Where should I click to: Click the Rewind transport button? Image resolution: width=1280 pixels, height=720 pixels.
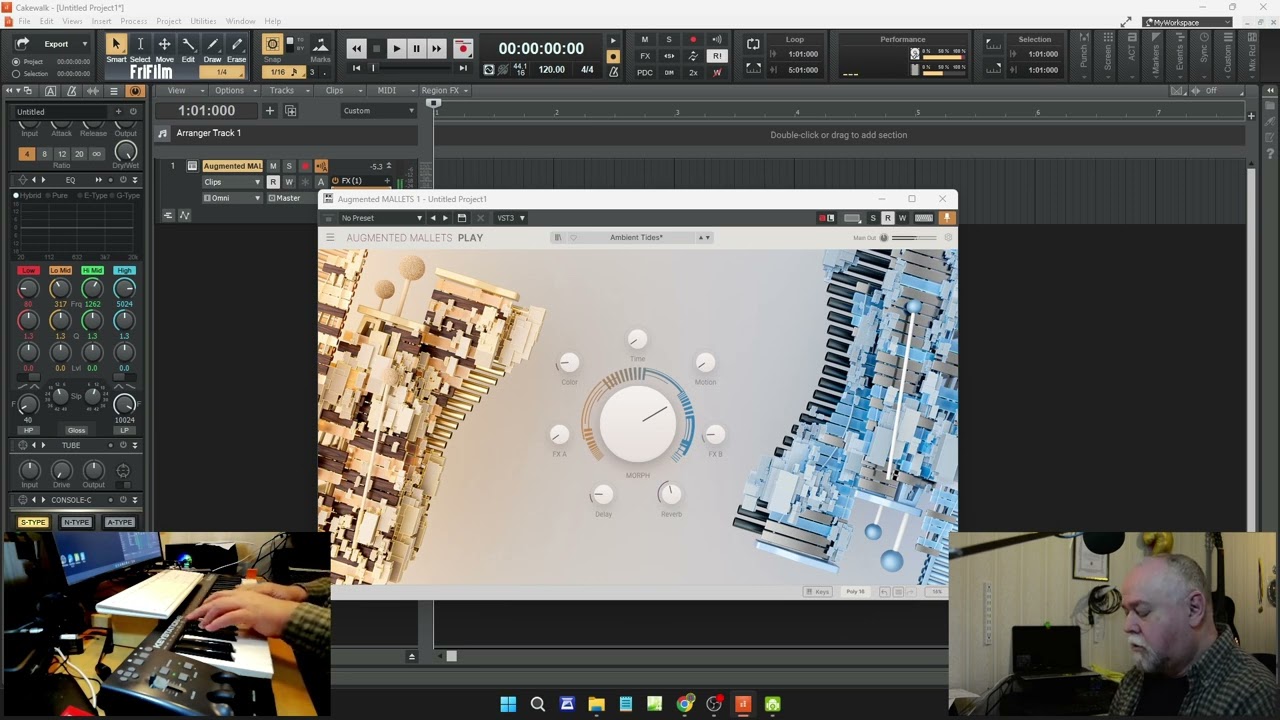pos(356,48)
